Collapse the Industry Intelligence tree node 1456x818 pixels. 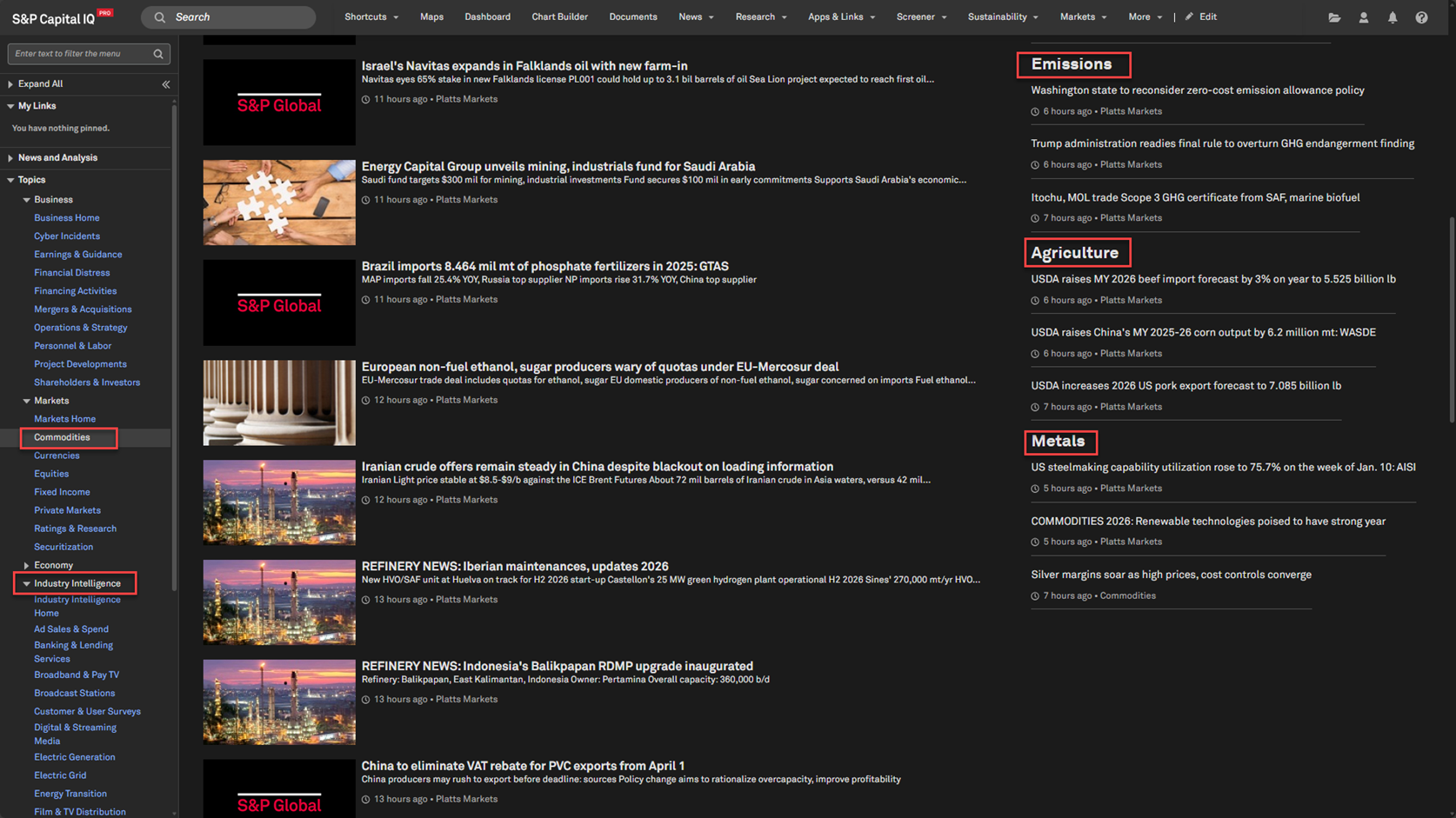(x=26, y=584)
